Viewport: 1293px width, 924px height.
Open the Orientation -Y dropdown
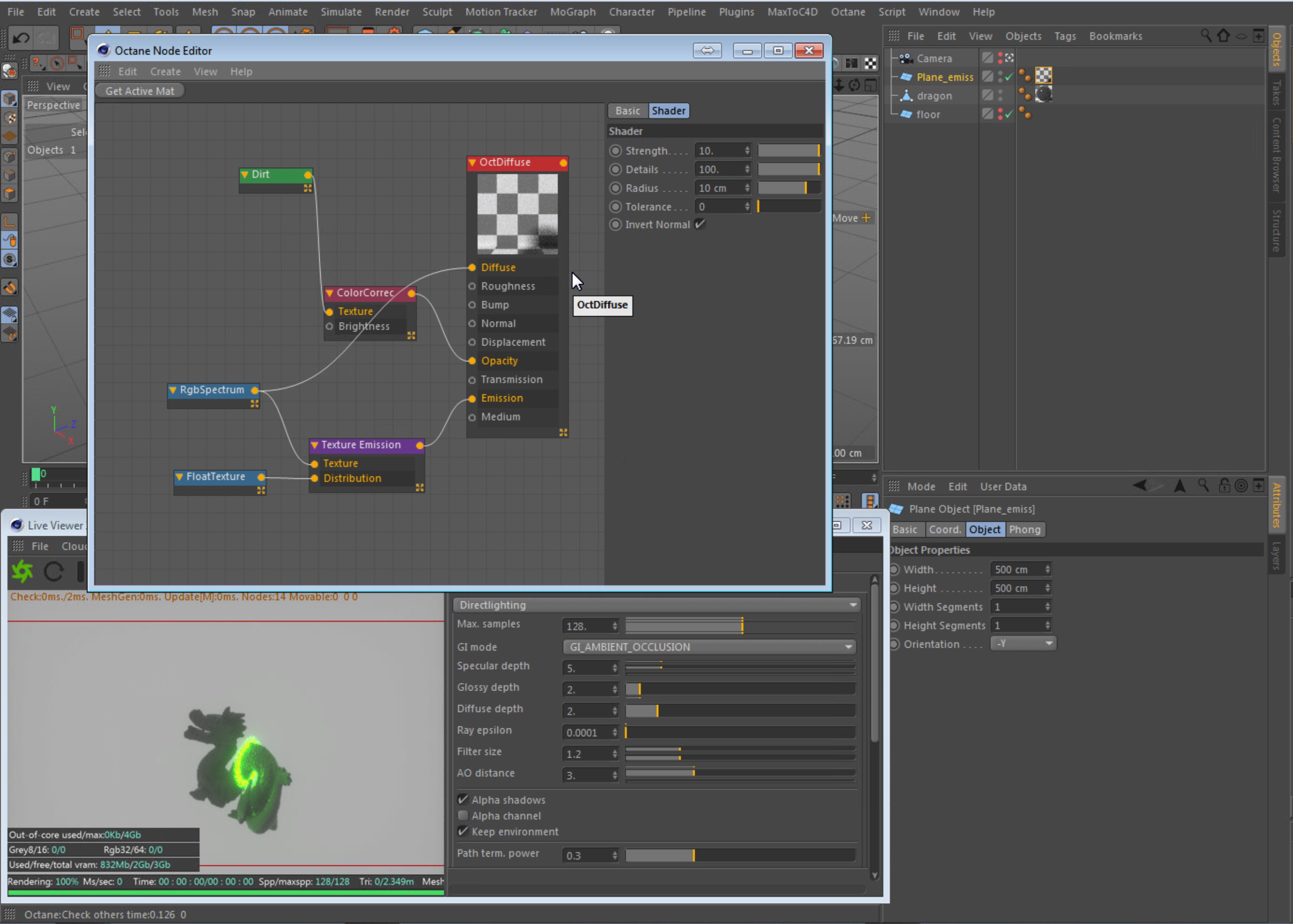pyautogui.click(x=1023, y=644)
